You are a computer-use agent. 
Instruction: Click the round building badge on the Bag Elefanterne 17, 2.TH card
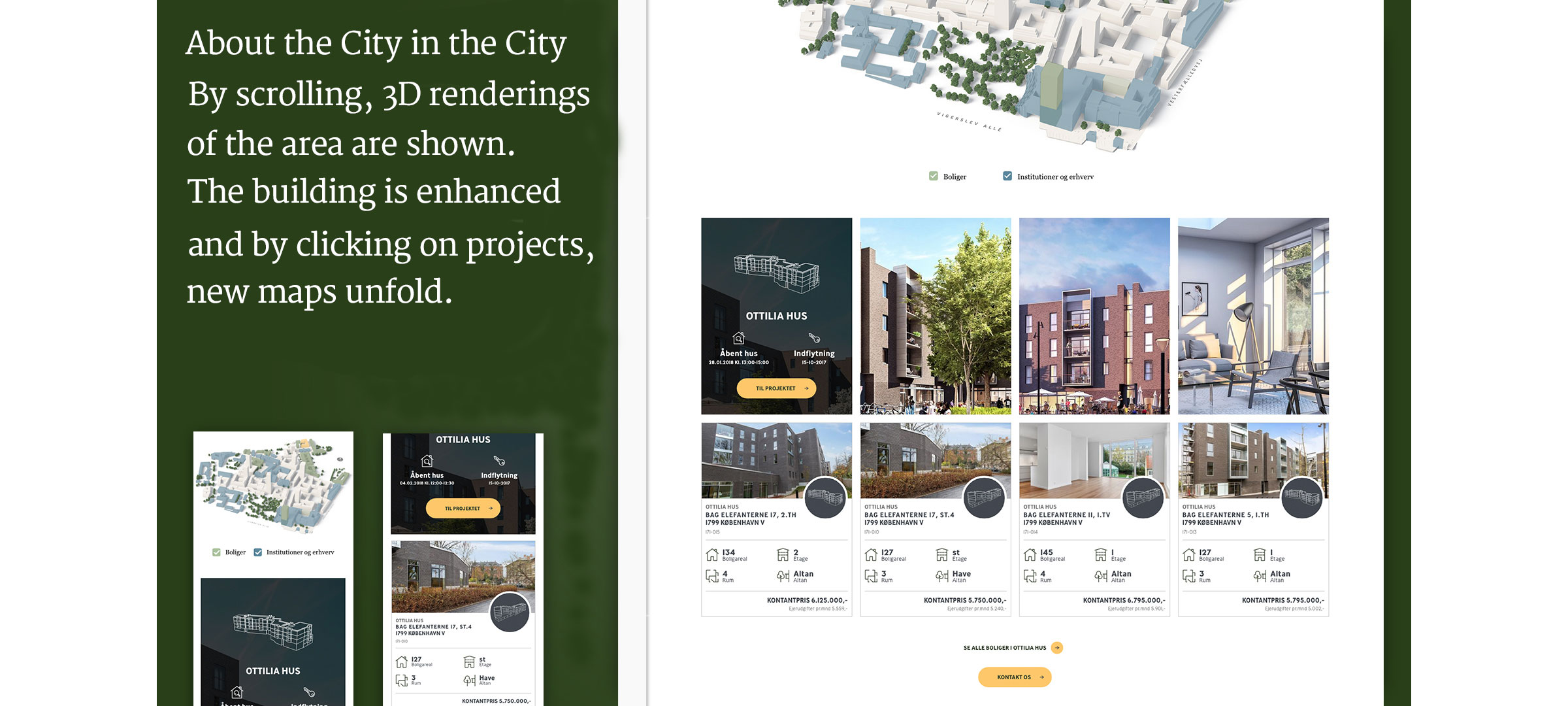825,497
